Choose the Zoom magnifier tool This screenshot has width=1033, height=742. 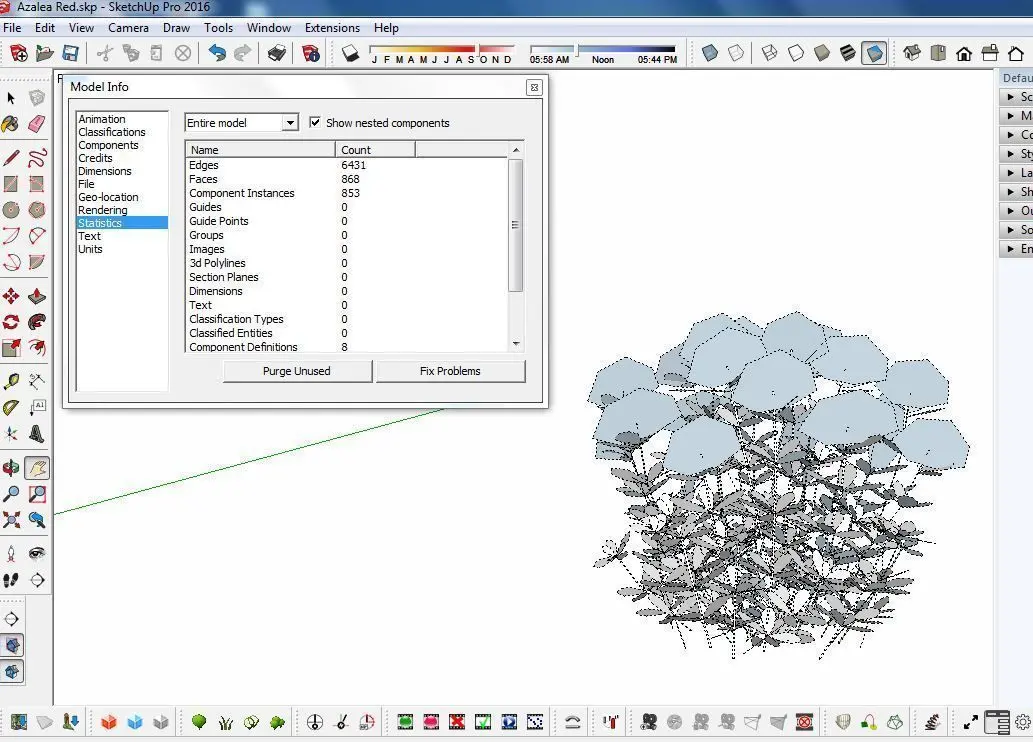click(x=11, y=494)
